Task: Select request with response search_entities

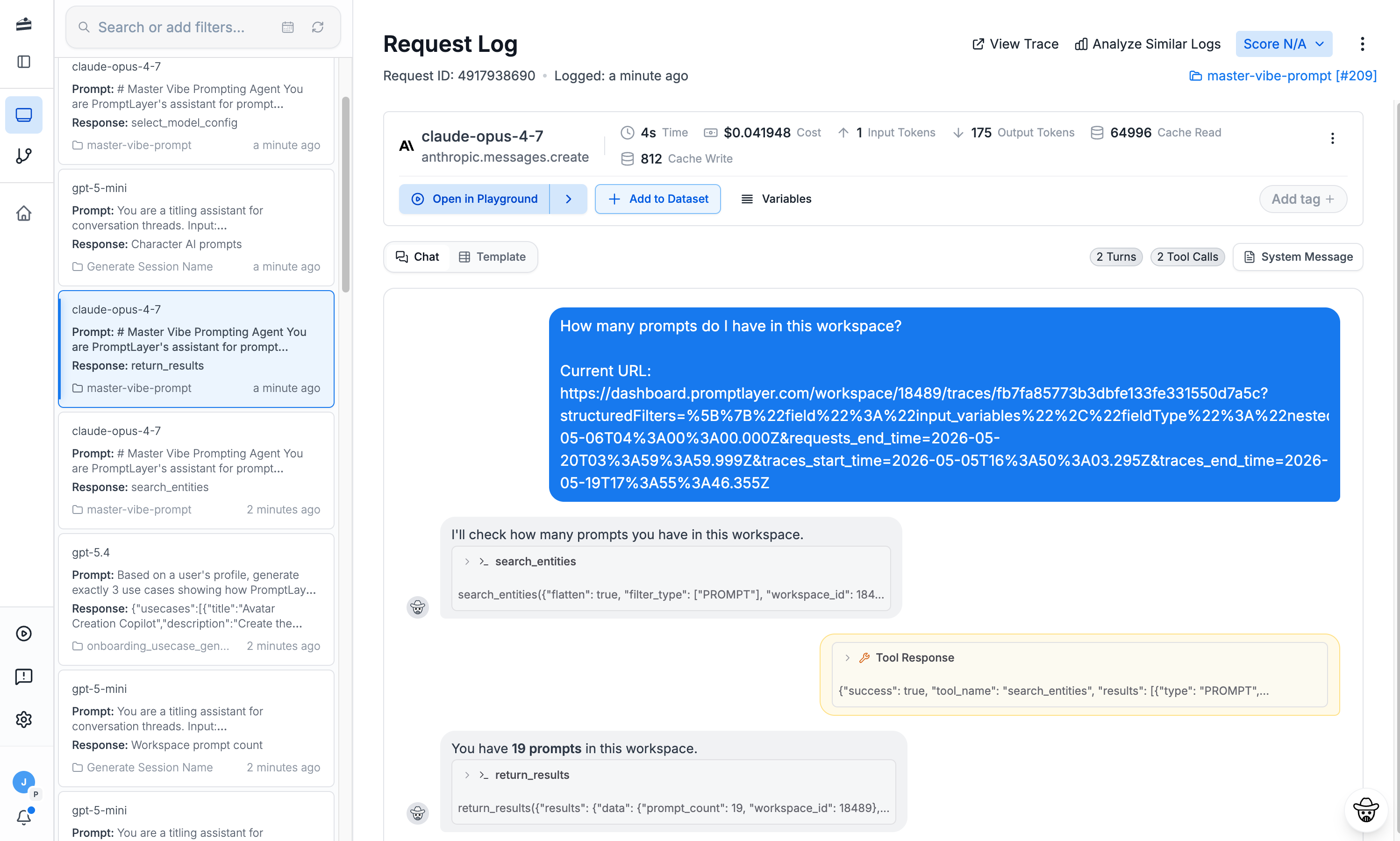Action: [196, 470]
